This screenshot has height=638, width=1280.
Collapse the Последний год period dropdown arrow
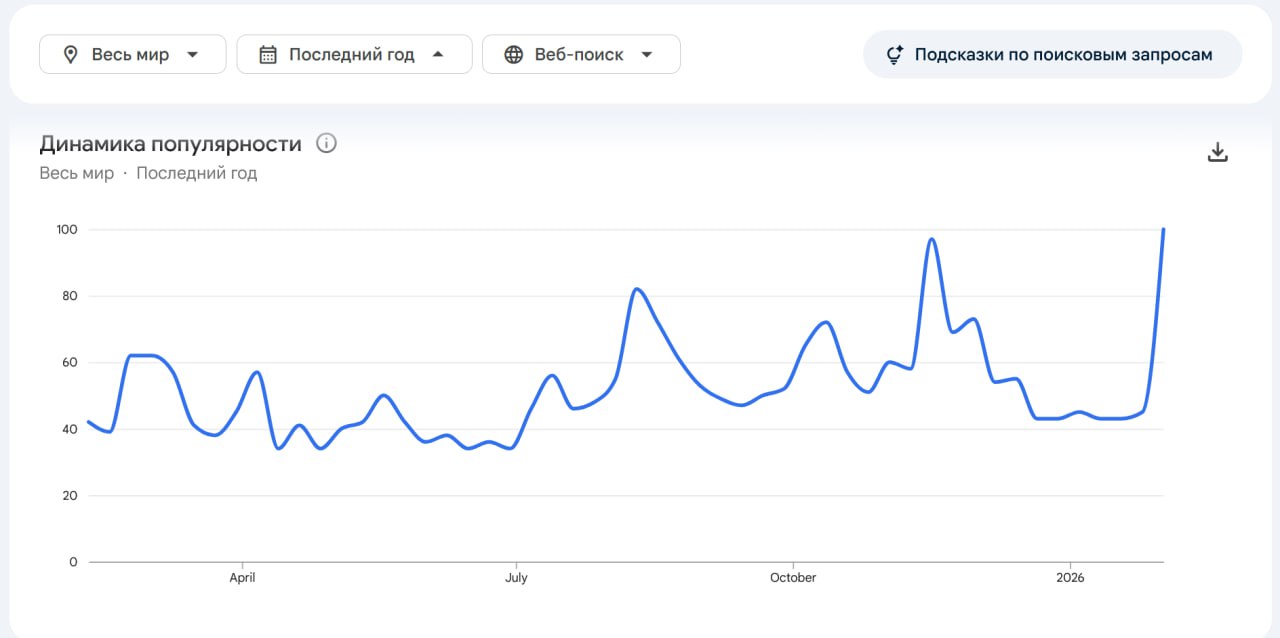tap(438, 55)
